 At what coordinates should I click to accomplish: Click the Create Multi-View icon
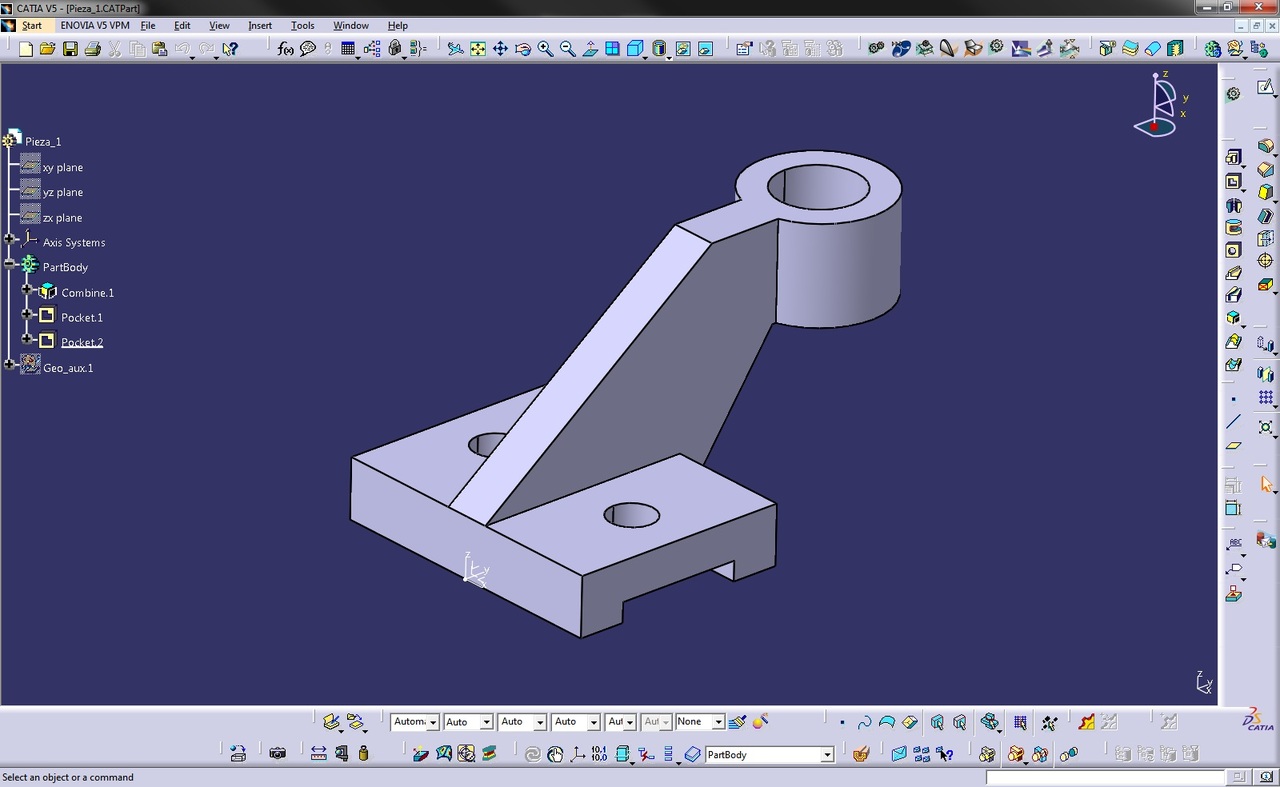coord(612,48)
